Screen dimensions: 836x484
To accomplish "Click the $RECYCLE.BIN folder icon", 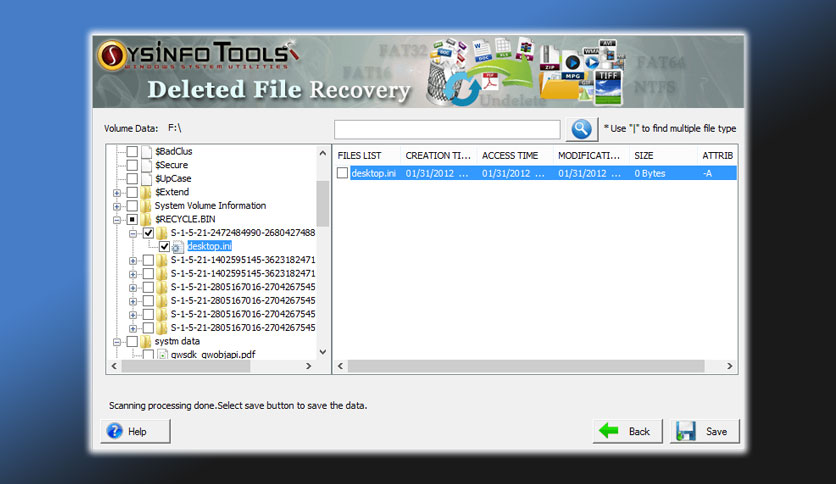I will click(x=146, y=219).
